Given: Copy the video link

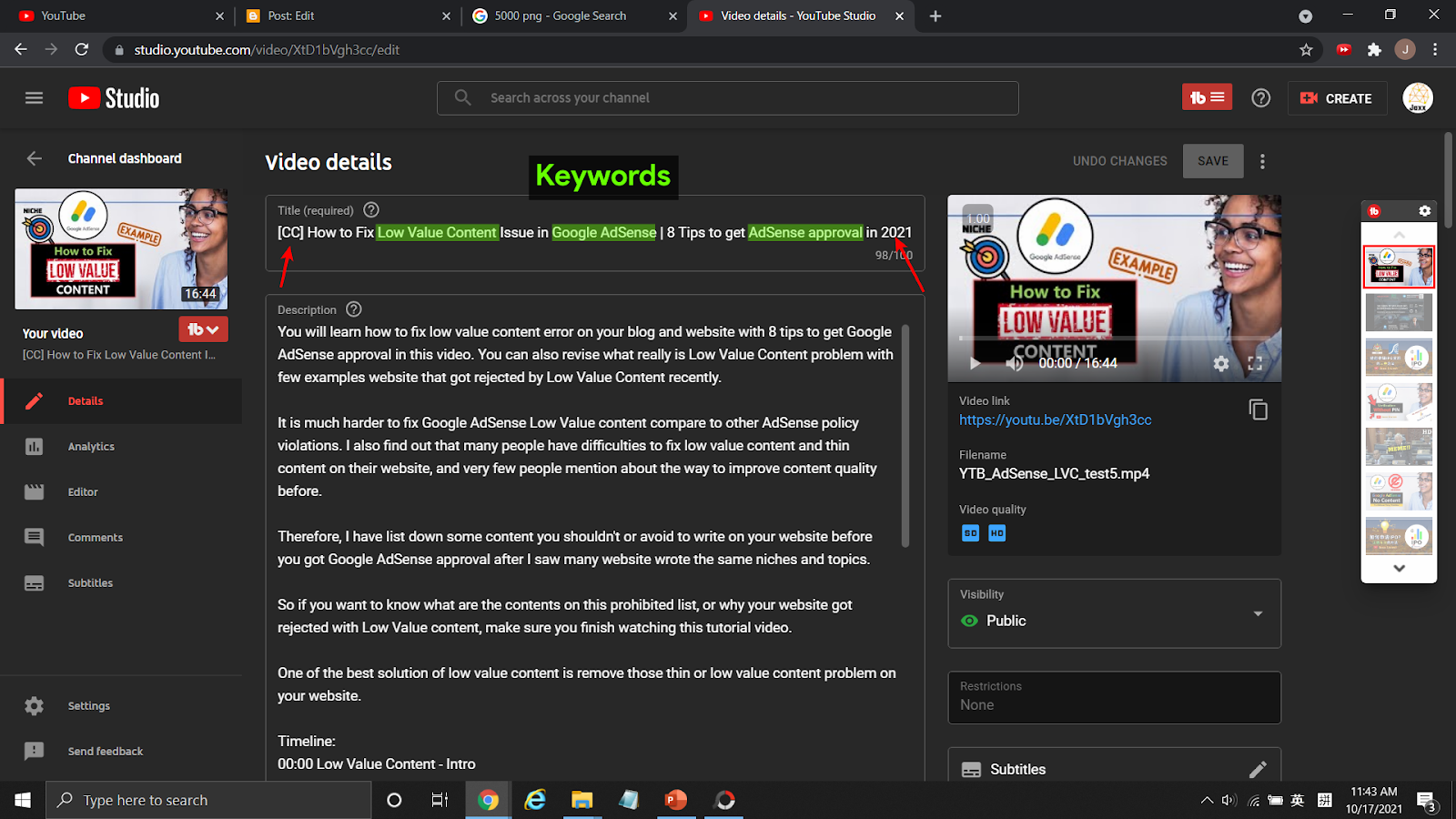Looking at the screenshot, I should [x=1258, y=409].
